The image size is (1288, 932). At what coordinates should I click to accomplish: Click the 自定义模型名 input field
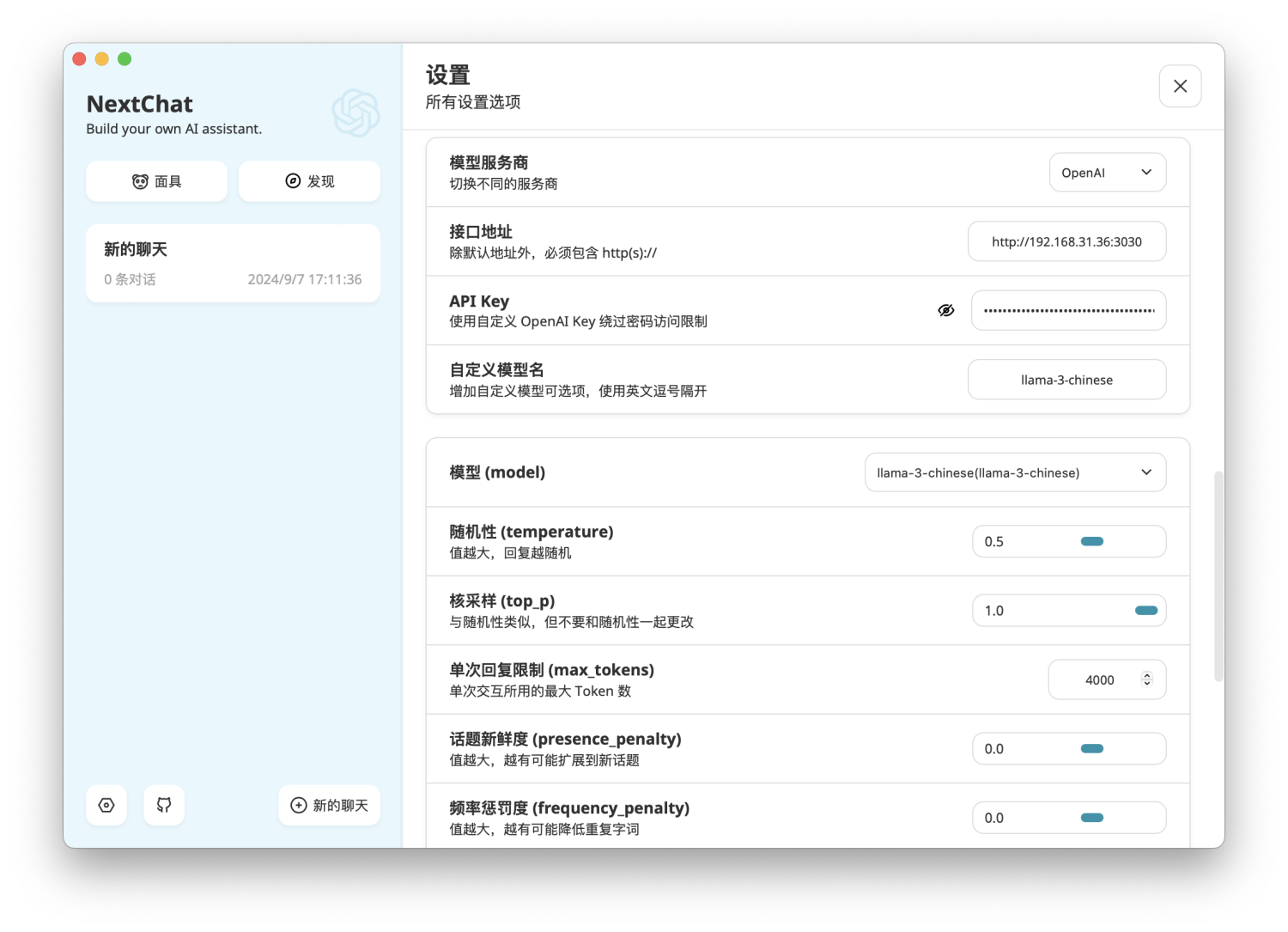coord(1066,380)
